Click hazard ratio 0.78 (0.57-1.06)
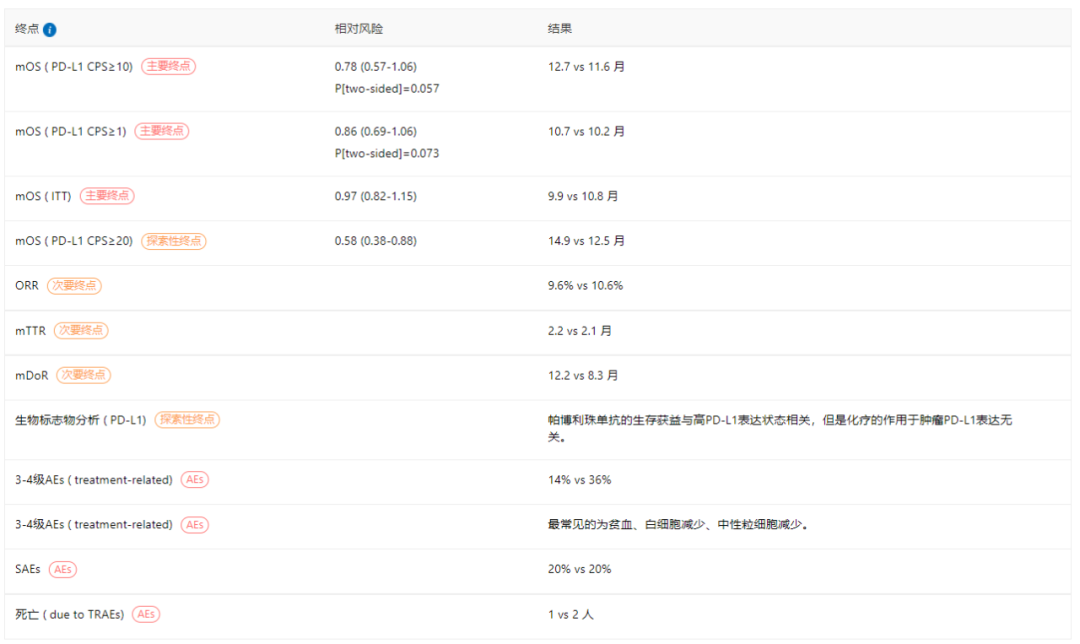This screenshot has width=1080, height=644. 375,67
